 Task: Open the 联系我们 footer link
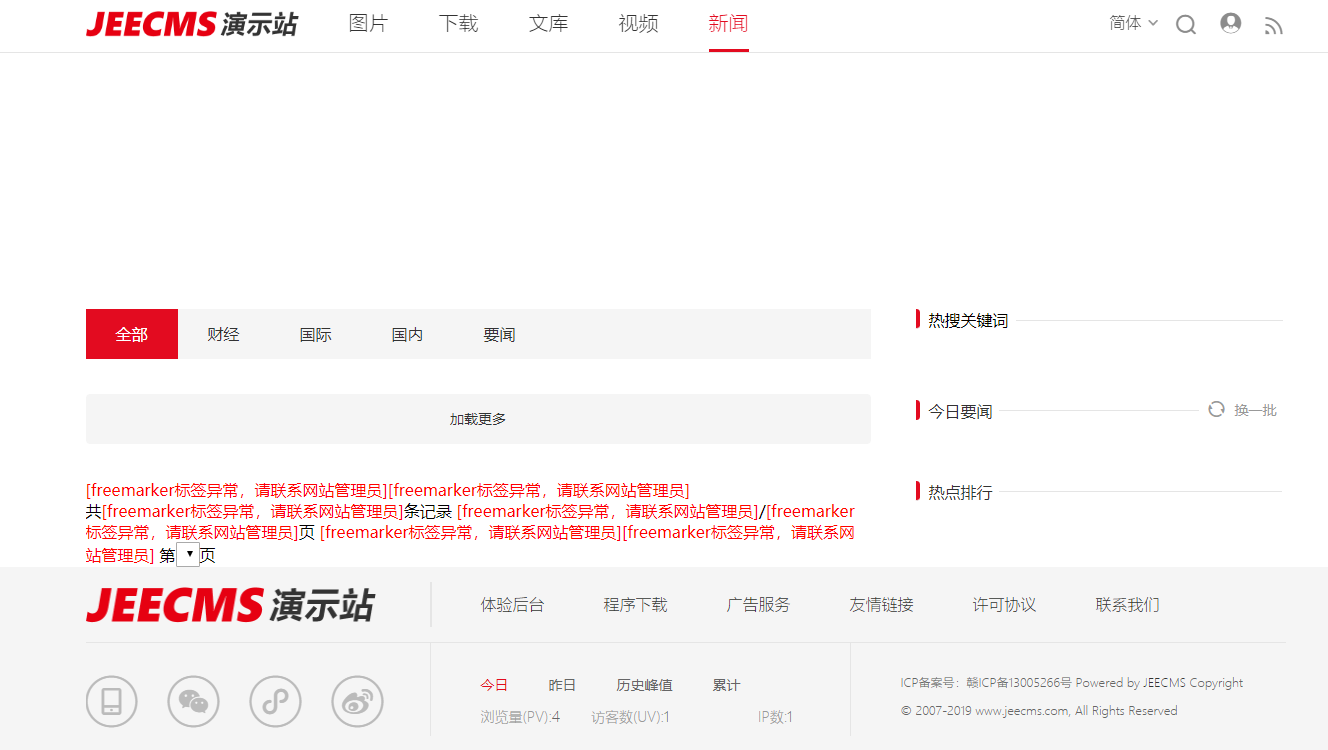pyautogui.click(x=1128, y=605)
